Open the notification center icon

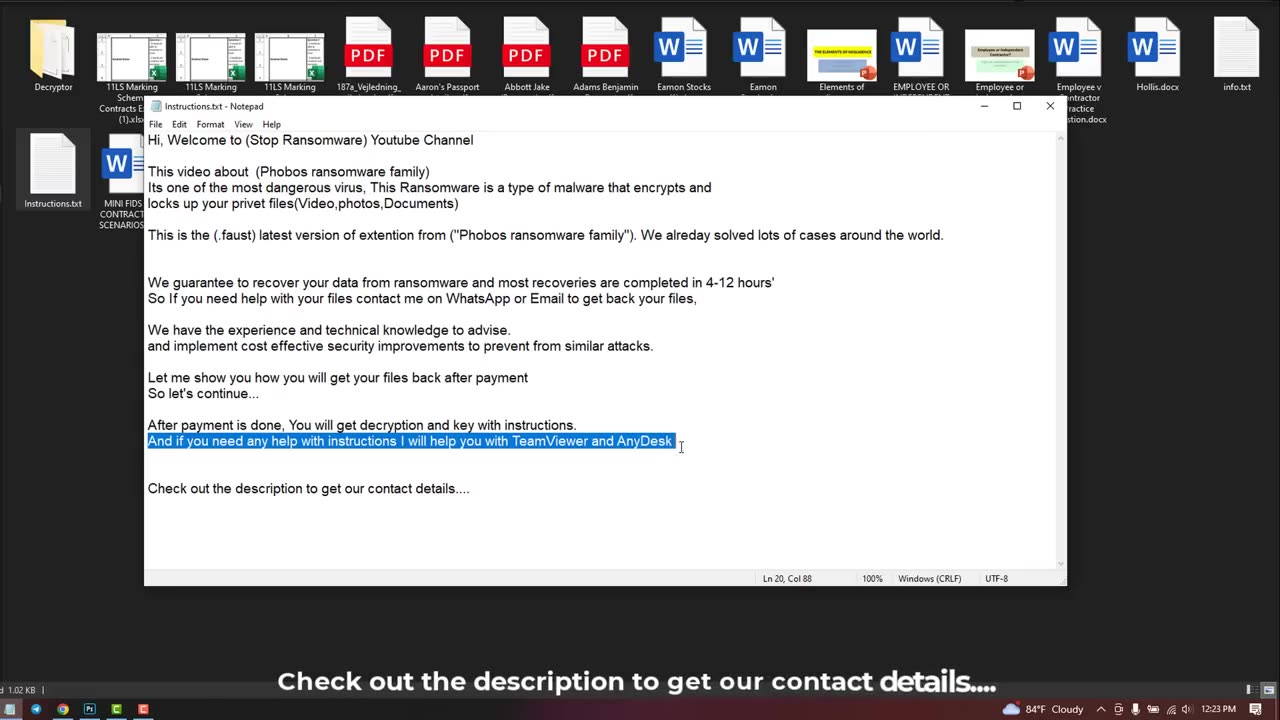click(1255, 709)
